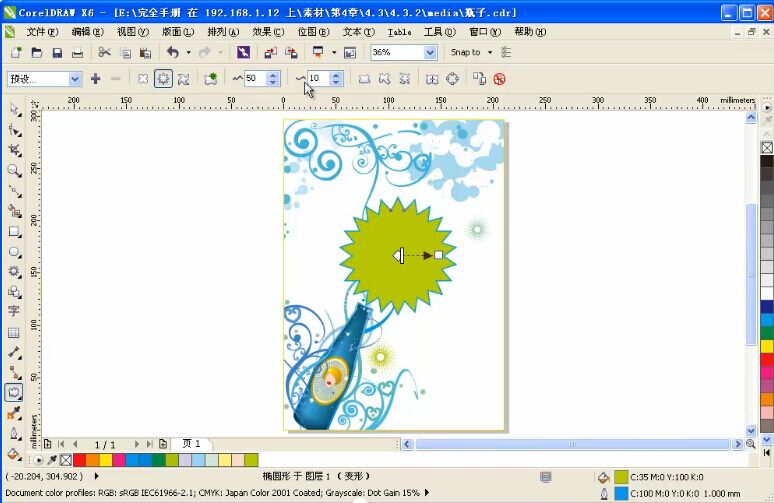Click the Print icon
Screen dimensions: 774x503
77,52
